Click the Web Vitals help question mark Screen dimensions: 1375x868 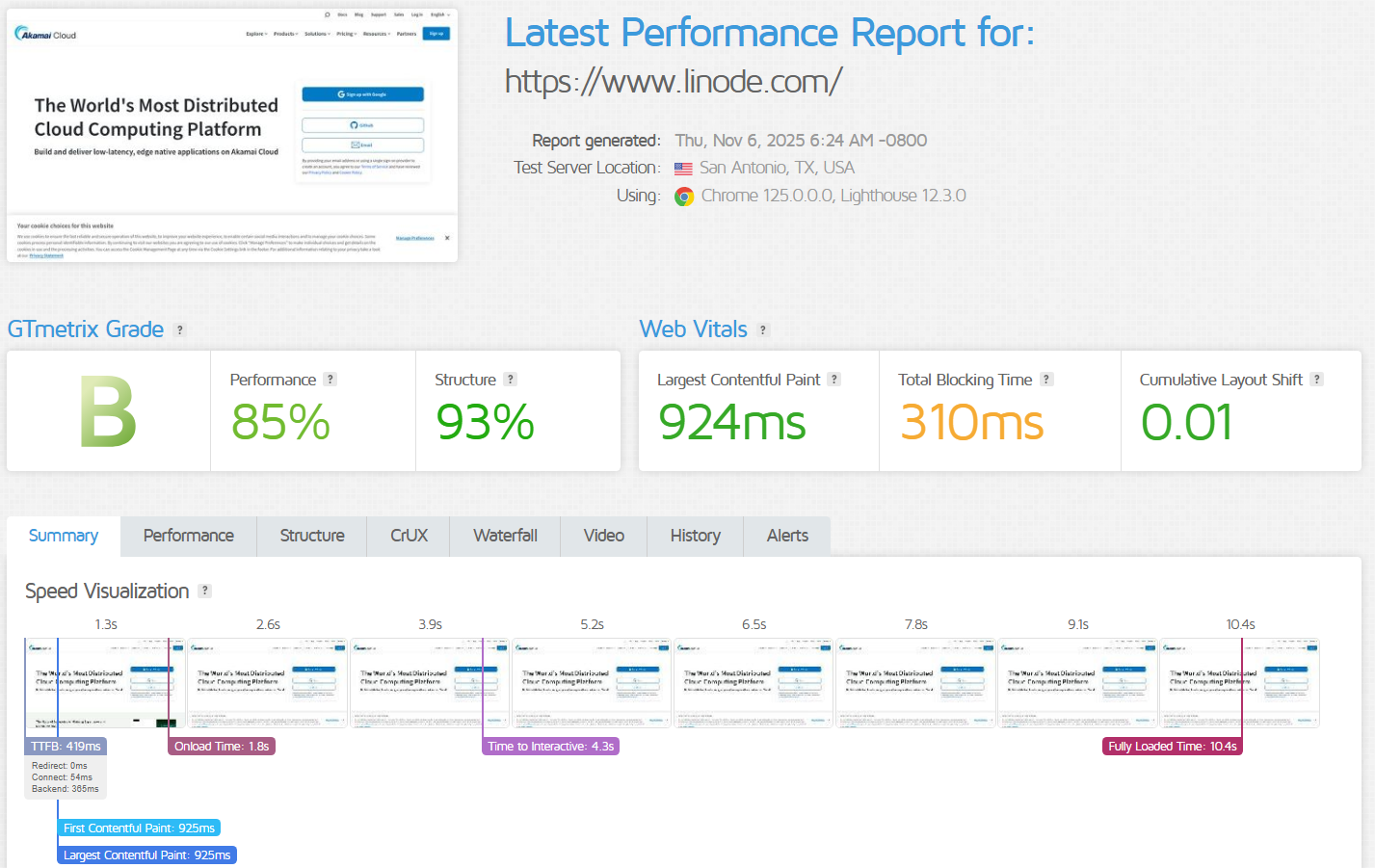point(763,329)
